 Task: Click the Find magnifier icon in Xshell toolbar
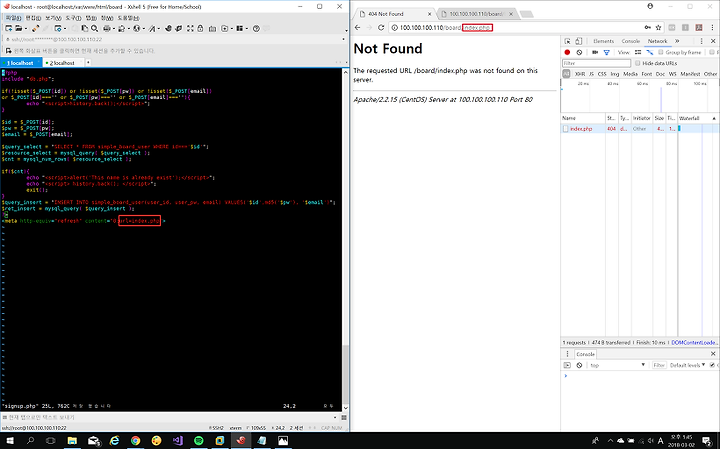point(94,28)
